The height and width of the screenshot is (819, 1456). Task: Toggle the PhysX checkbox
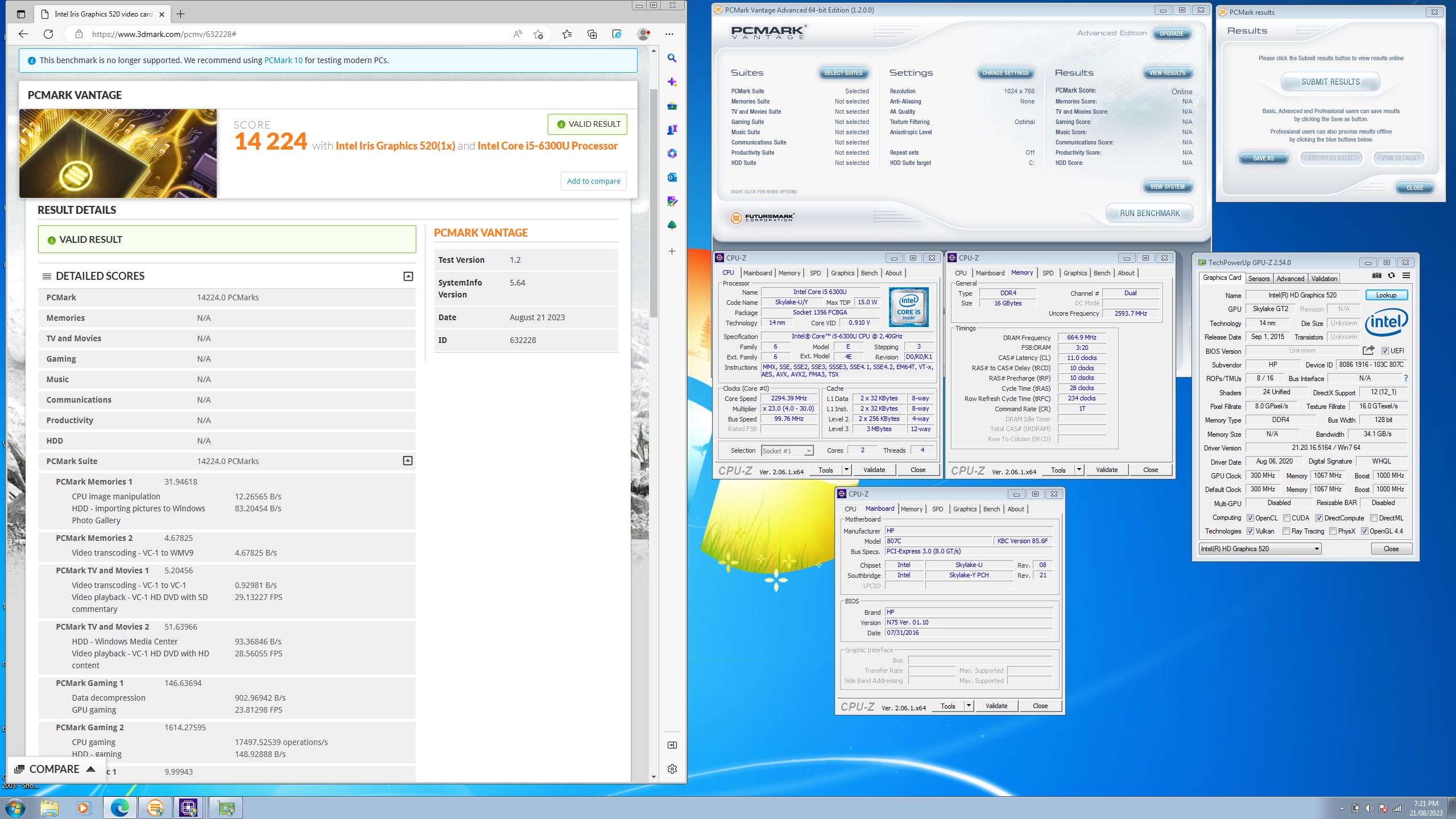pyautogui.click(x=1333, y=531)
